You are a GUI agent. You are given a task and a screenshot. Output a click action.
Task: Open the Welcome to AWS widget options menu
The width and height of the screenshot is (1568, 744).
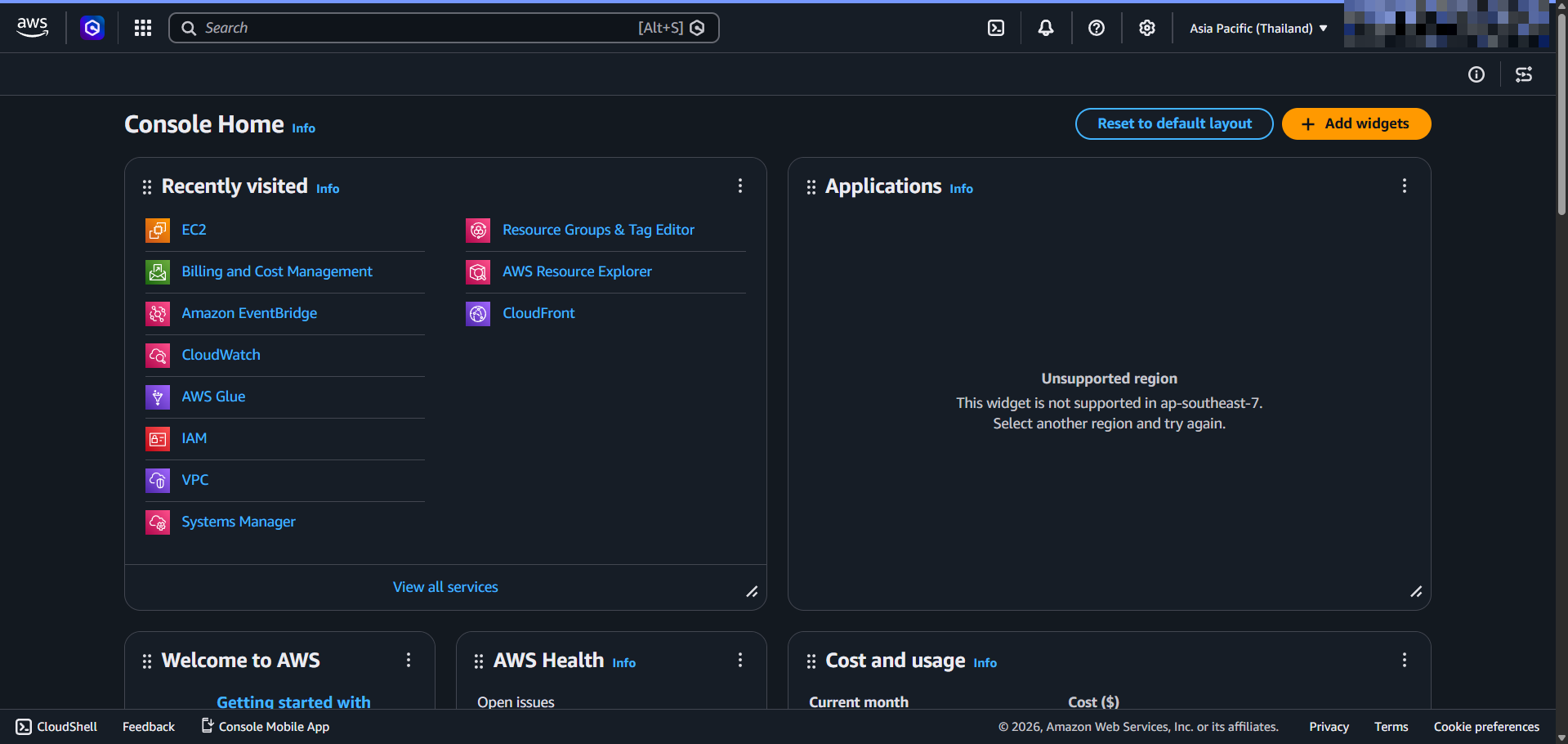click(x=409, y=660)
